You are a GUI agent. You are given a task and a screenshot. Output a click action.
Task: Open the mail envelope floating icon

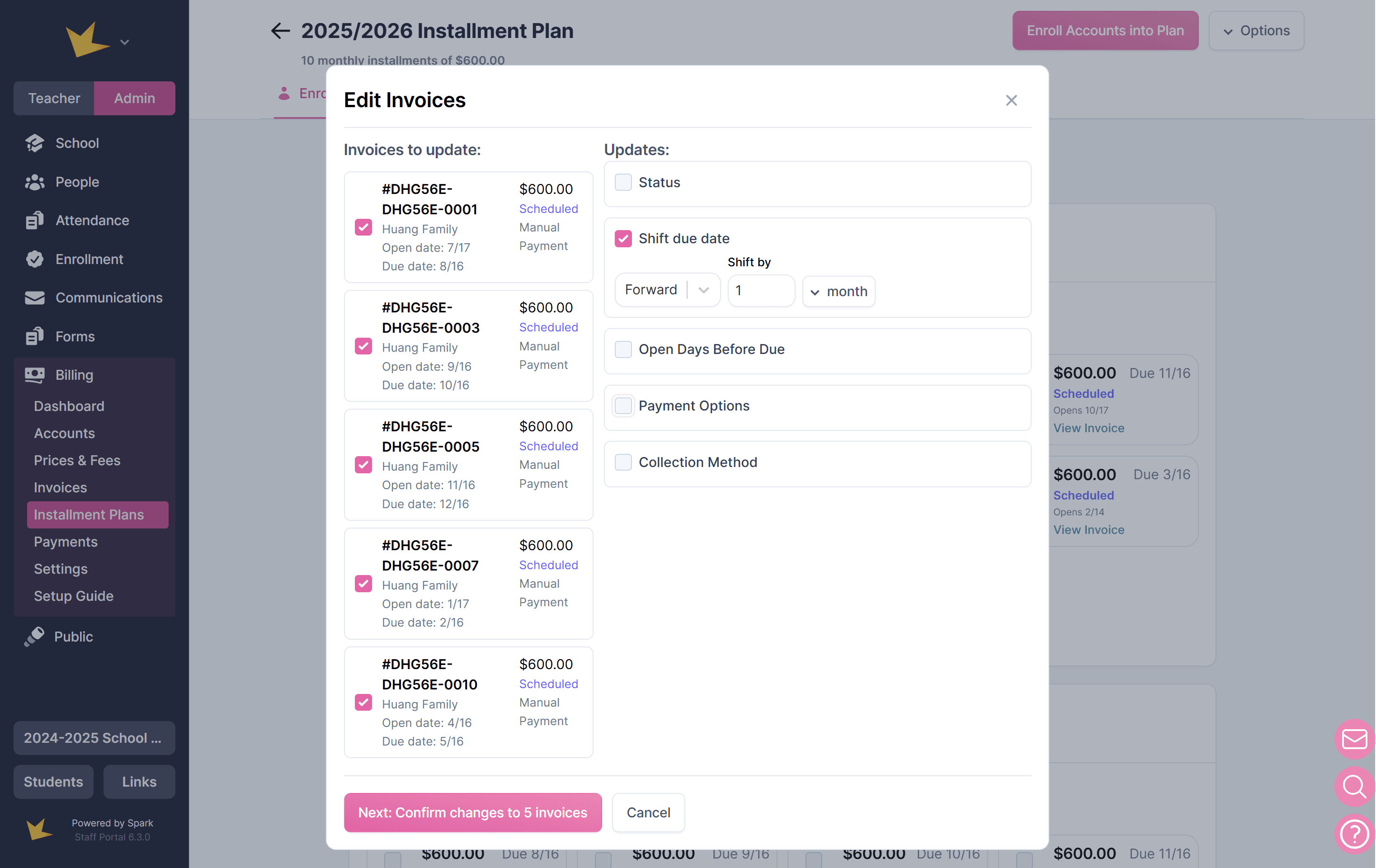point(1354,739)
